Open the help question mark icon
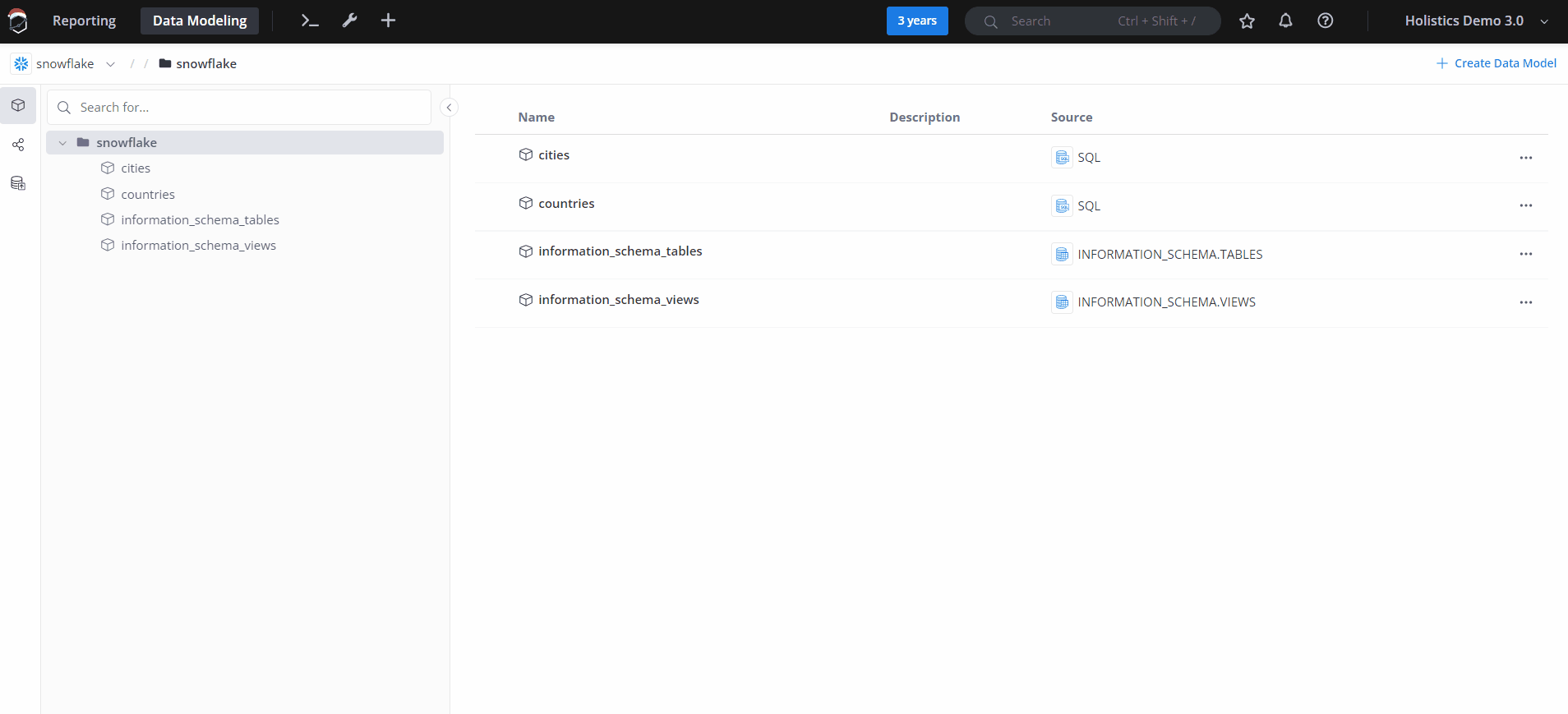The width and height of the screenshot is (1568, 714). pyautogui.click(x=1326, y=21)
